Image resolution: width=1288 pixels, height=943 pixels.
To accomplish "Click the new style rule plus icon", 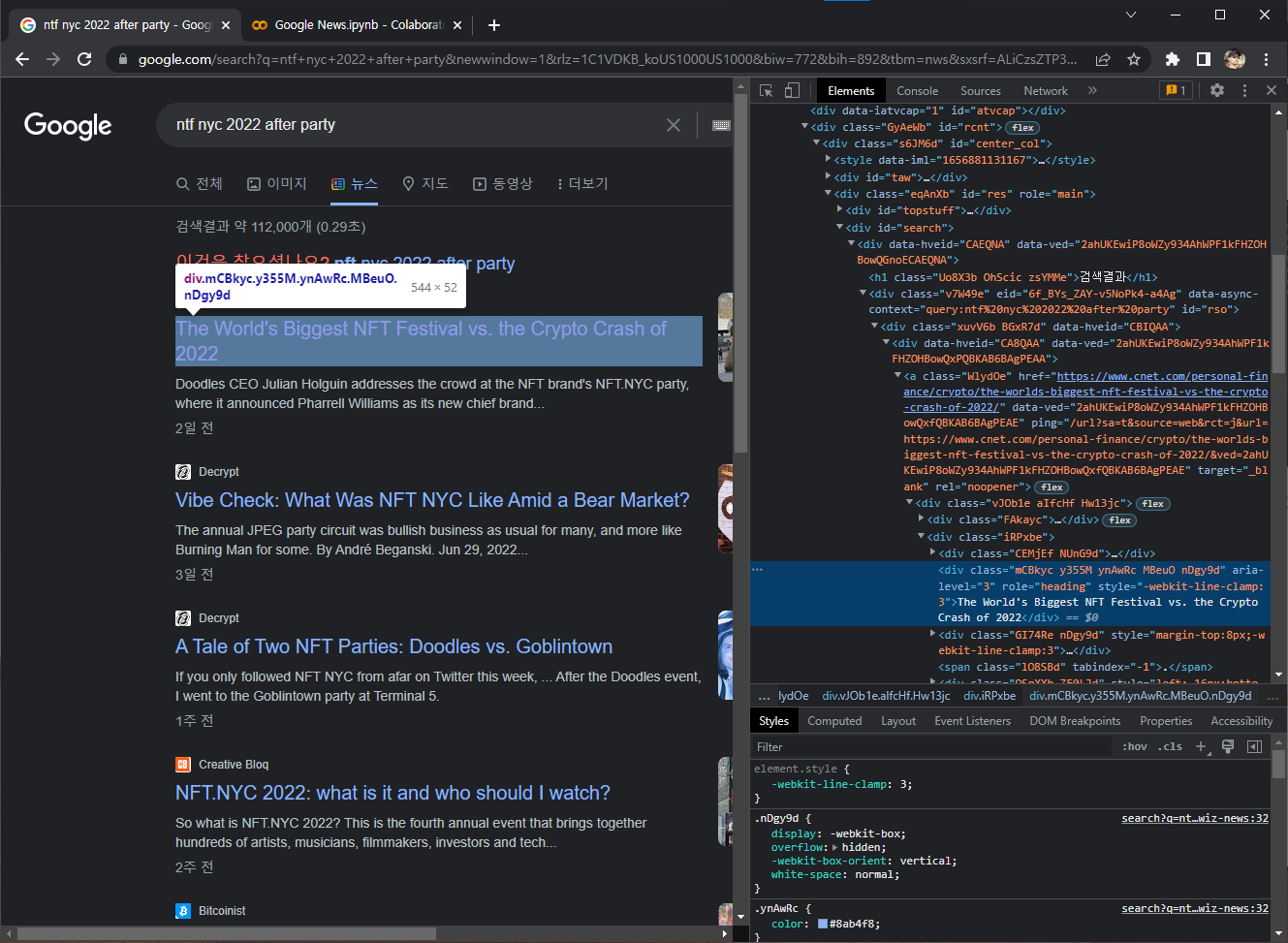I will click(1202, 746).
